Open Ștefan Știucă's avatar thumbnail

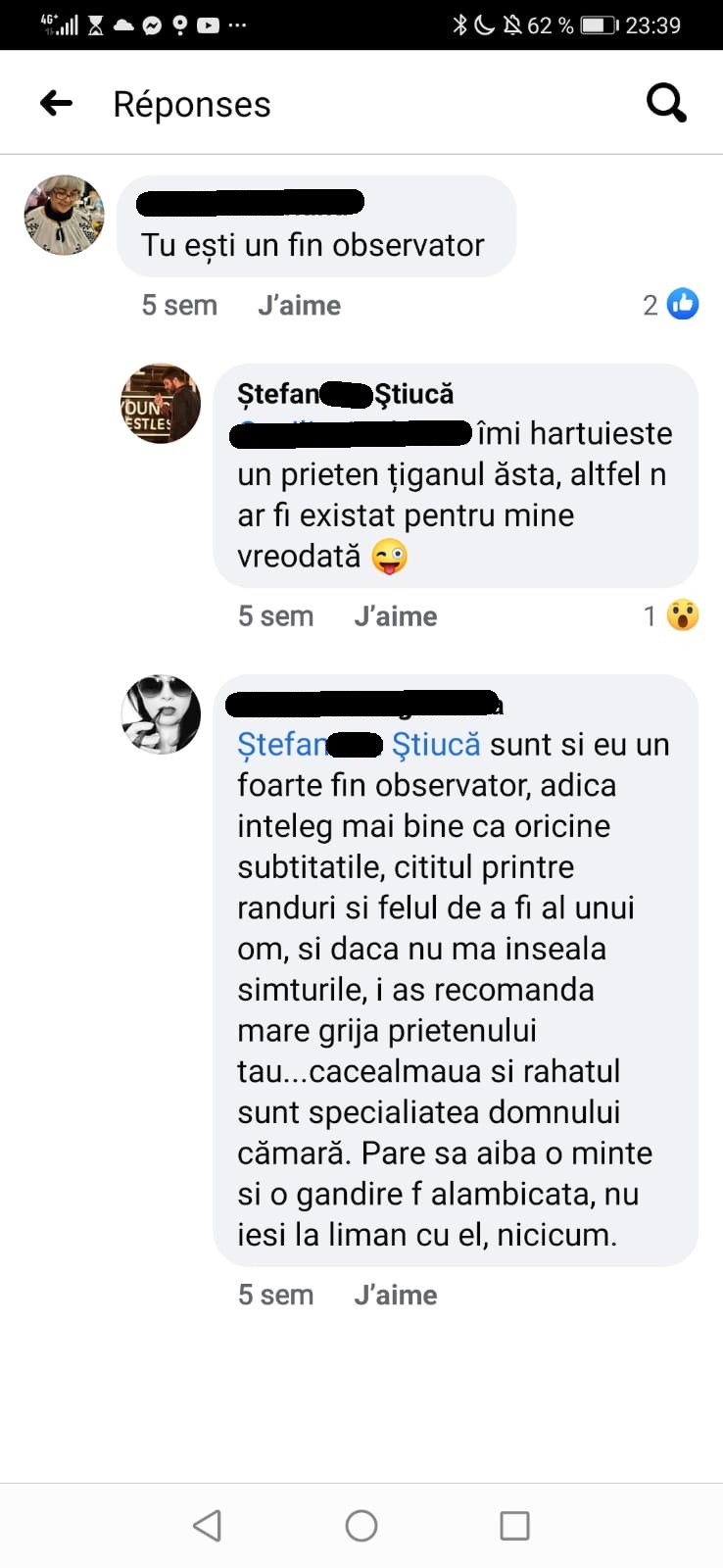pyautogui.click(x=161, y=404)
